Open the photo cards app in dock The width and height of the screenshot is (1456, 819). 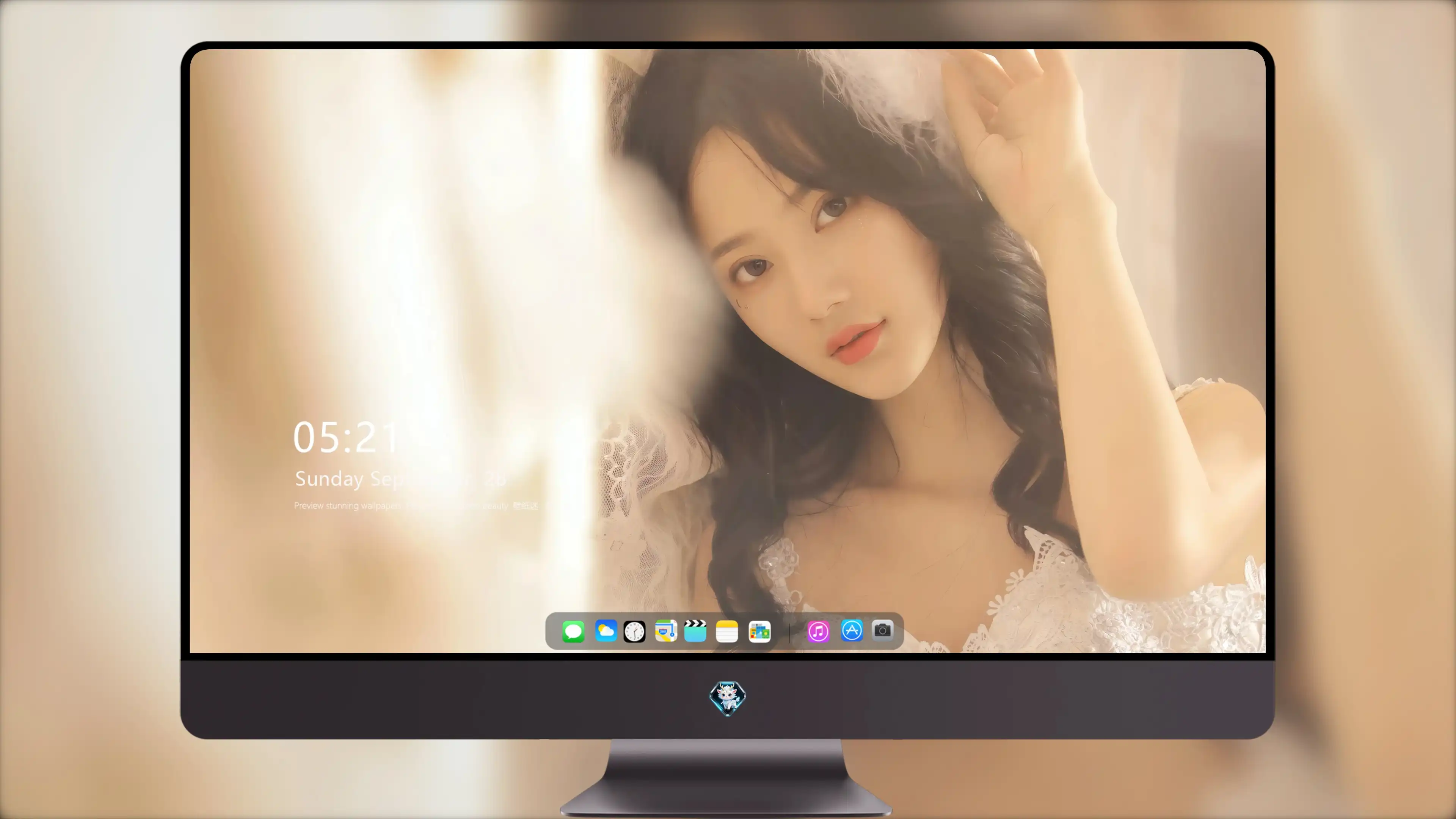(x=759, y=631)
